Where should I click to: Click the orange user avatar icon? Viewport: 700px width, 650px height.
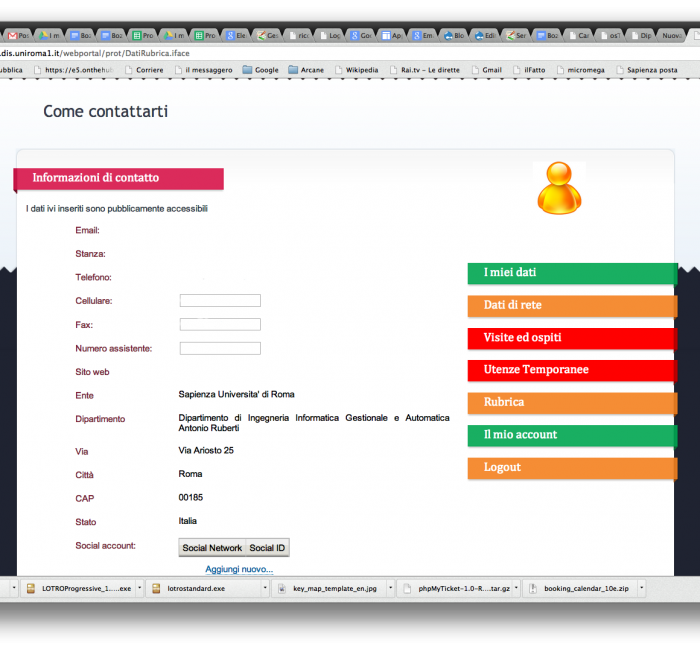click(x=559, y=188)
